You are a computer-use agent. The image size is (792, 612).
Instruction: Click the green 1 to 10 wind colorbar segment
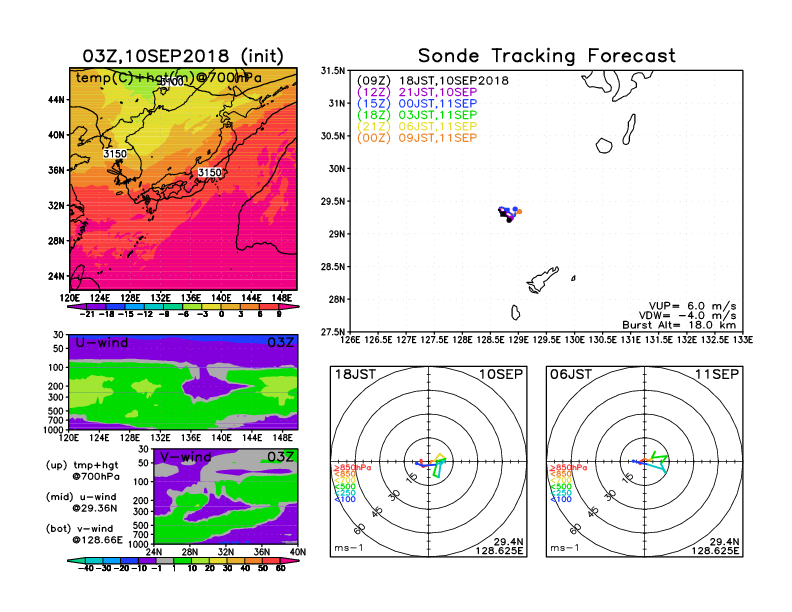click(182, 560)
